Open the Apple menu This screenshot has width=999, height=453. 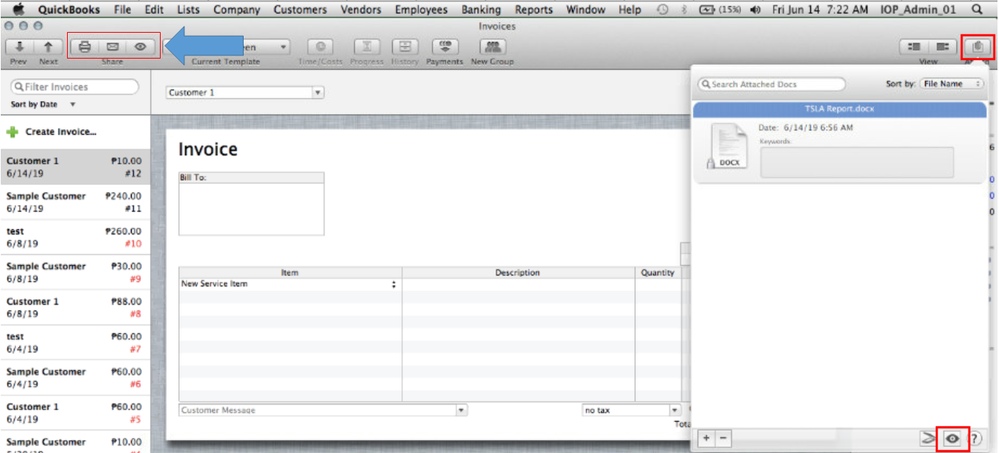[18, 10]
